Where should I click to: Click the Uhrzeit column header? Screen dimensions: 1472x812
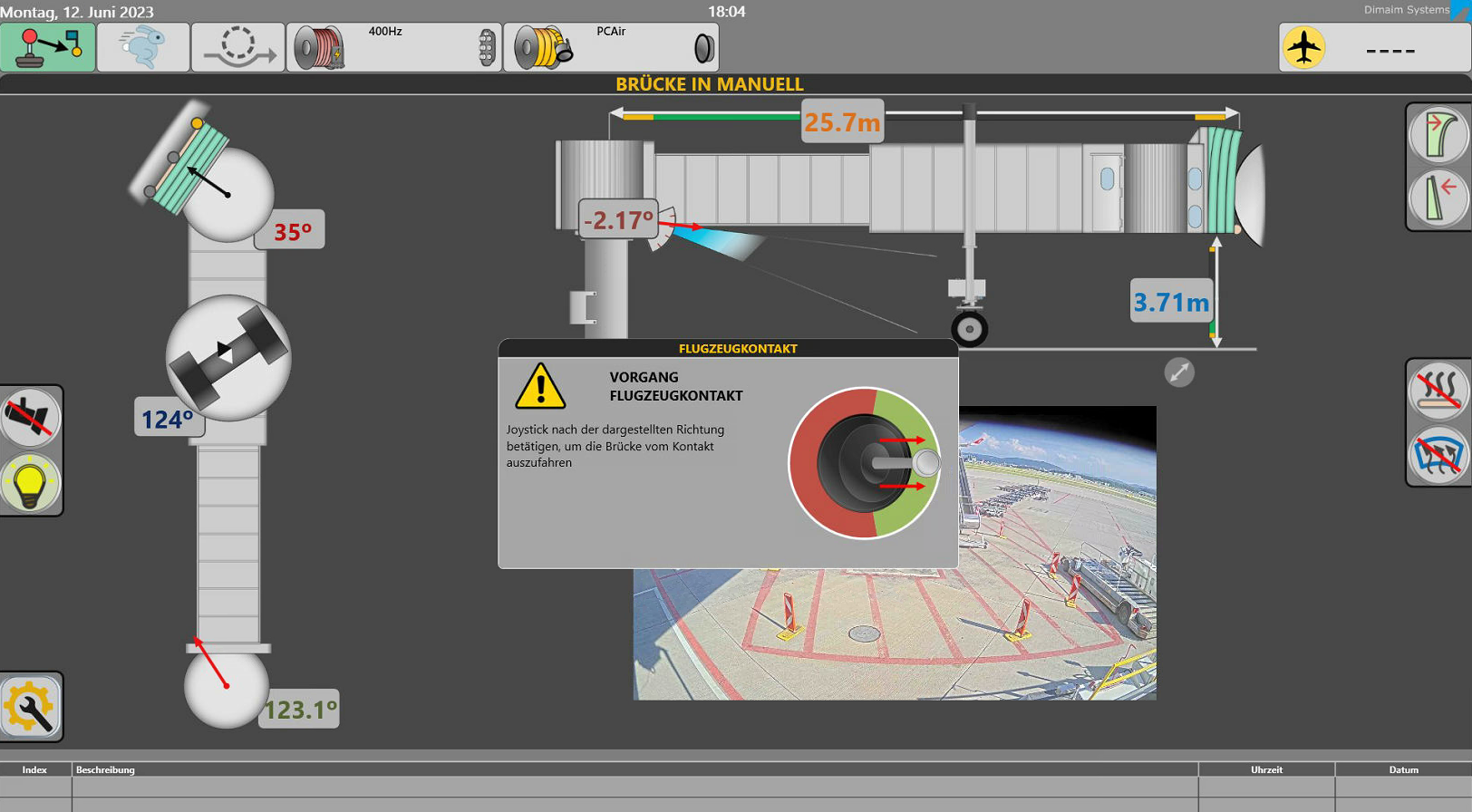(x=1266, y=769)
